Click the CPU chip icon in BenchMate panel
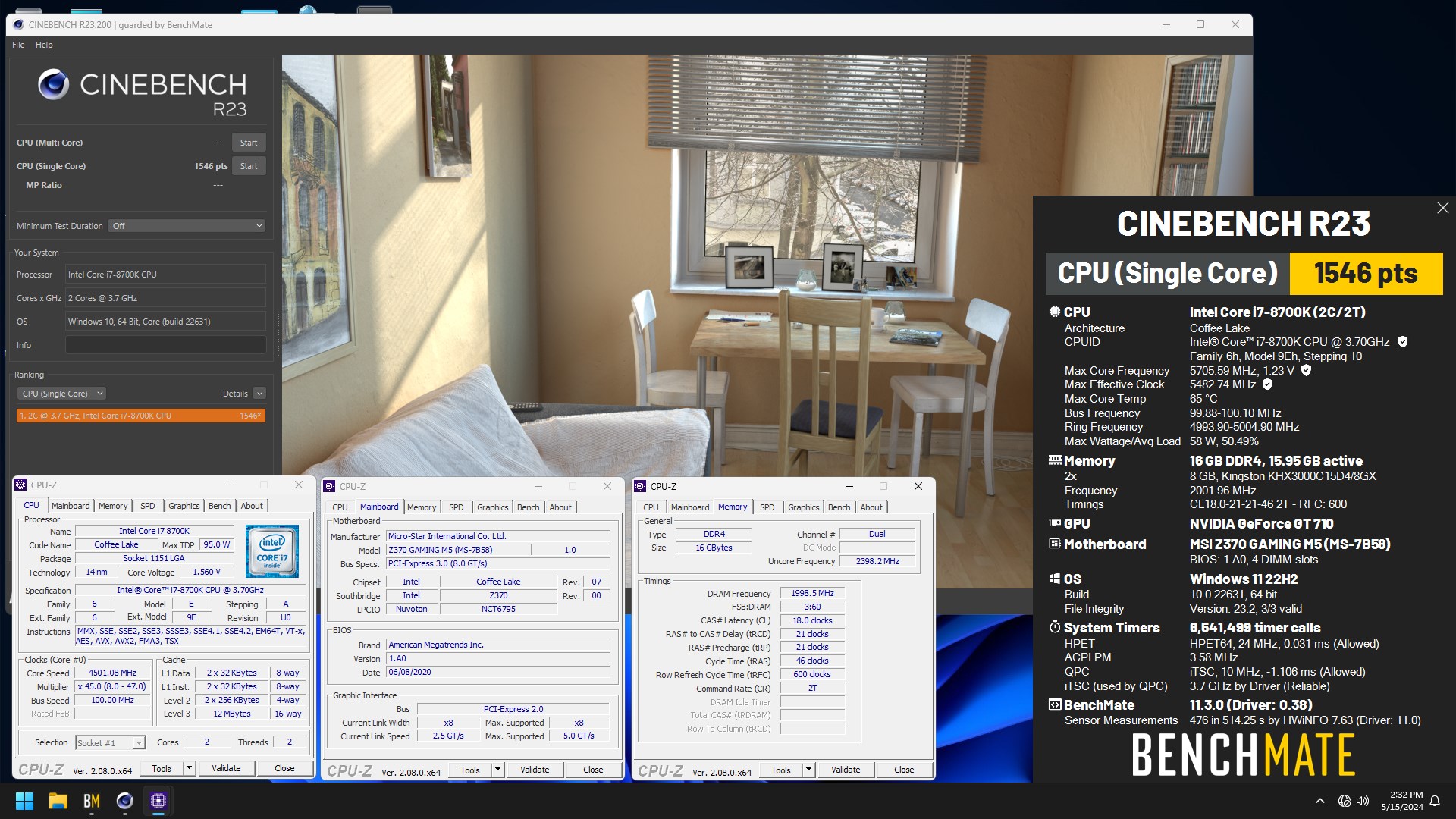Image resolution: width=1456 pixels, height=819 pixels. pos(1054,312)
